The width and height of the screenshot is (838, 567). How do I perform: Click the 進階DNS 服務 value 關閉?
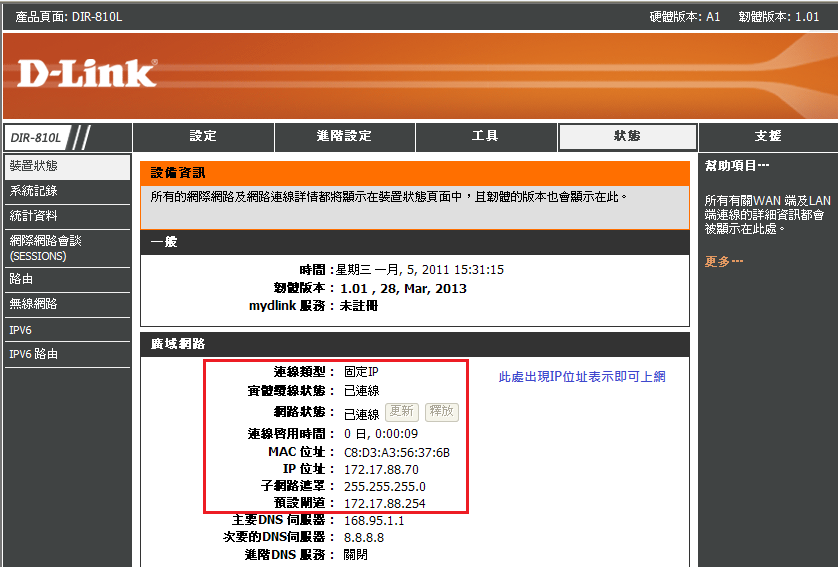[355, 555]
